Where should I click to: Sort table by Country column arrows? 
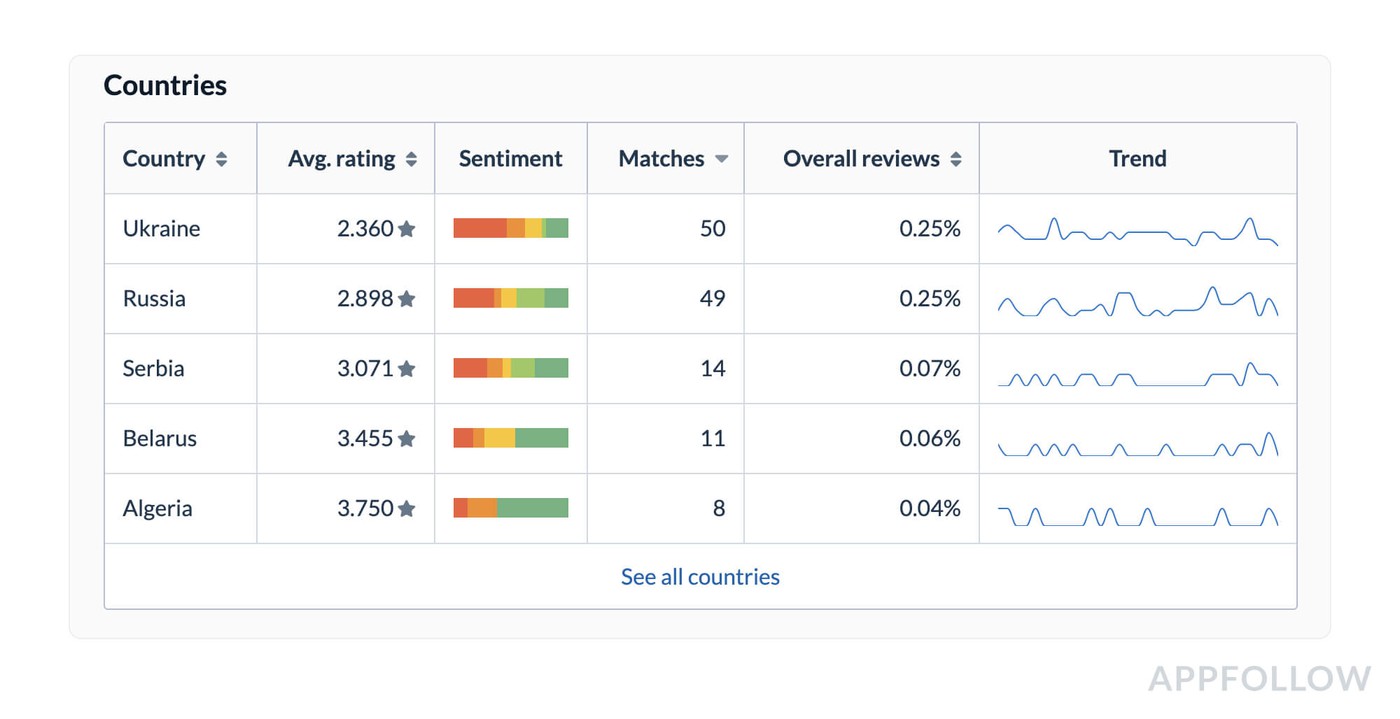221,159
